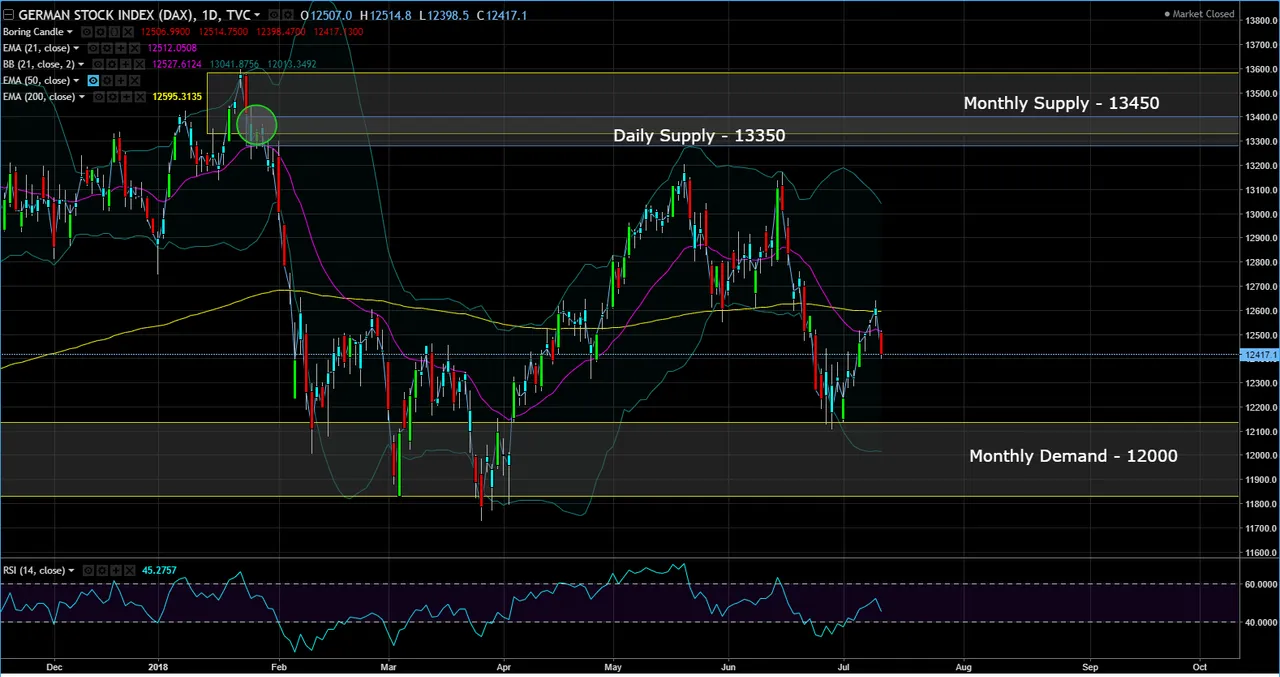The width and height of the screenshot is (1280, 677).
Task: Hide the RSI (14, close) indicator
Action: (88, 570)
